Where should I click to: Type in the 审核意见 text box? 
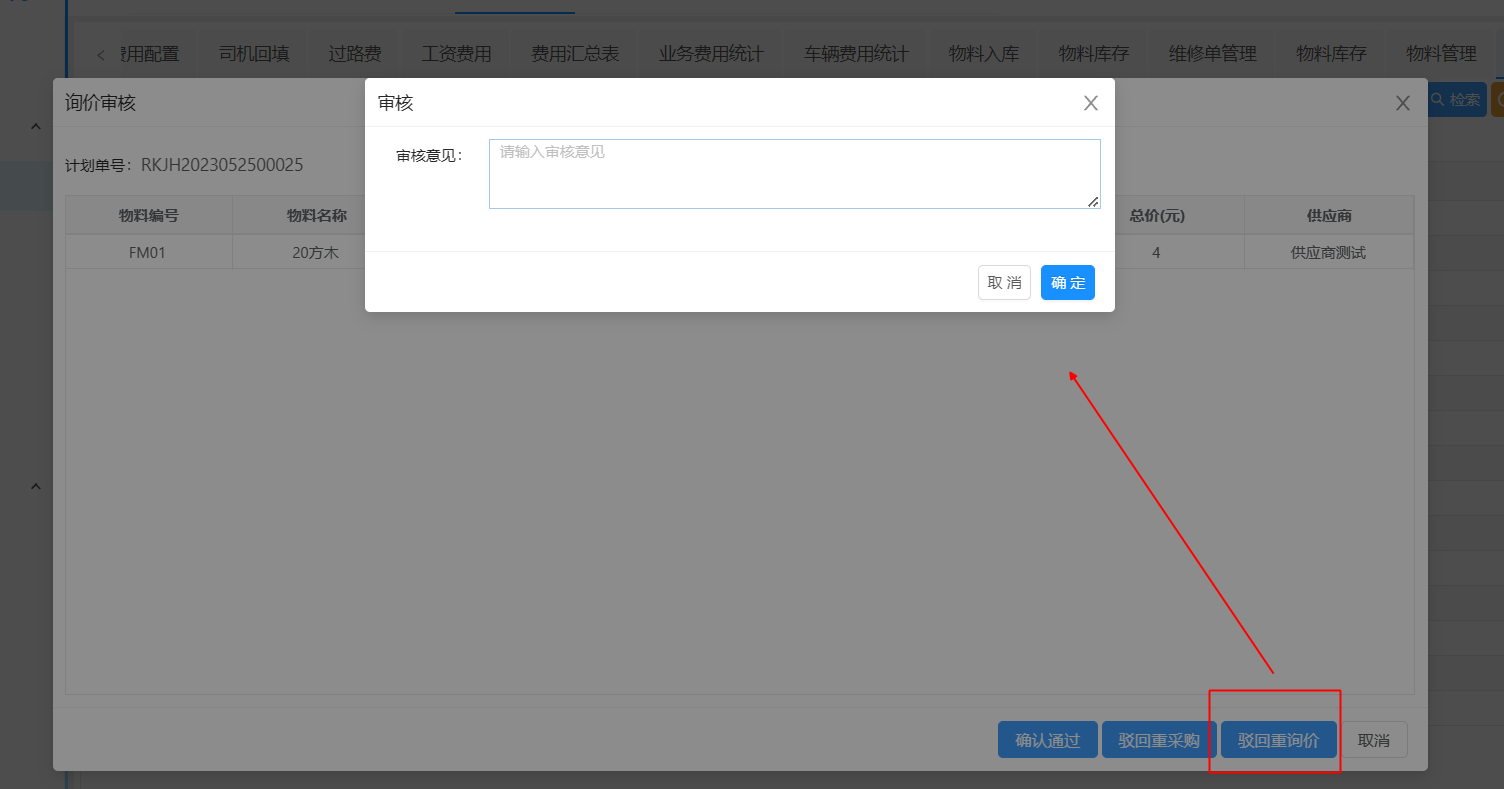tap(794, 174)
